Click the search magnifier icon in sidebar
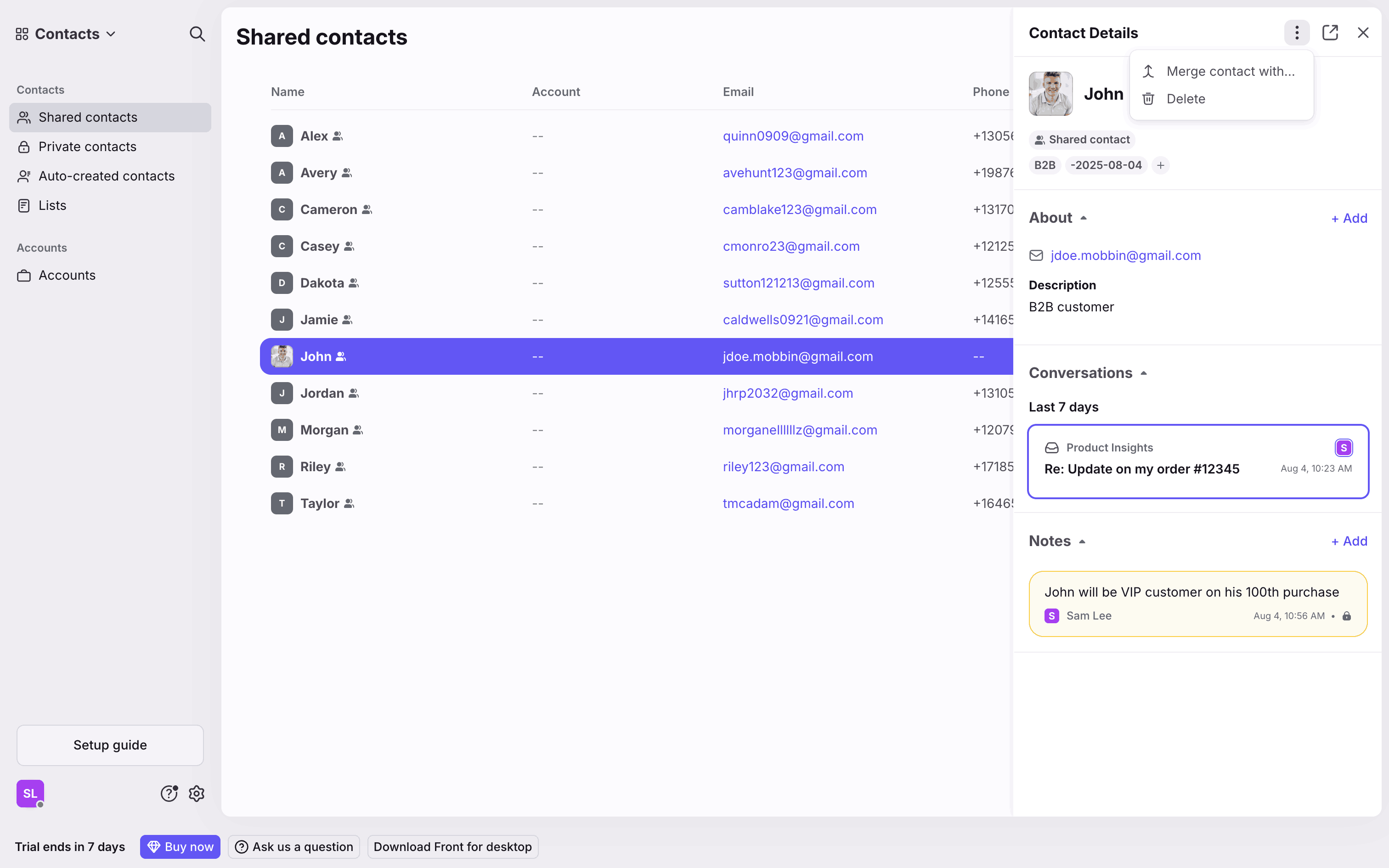1389x868 pixels. 197,34
